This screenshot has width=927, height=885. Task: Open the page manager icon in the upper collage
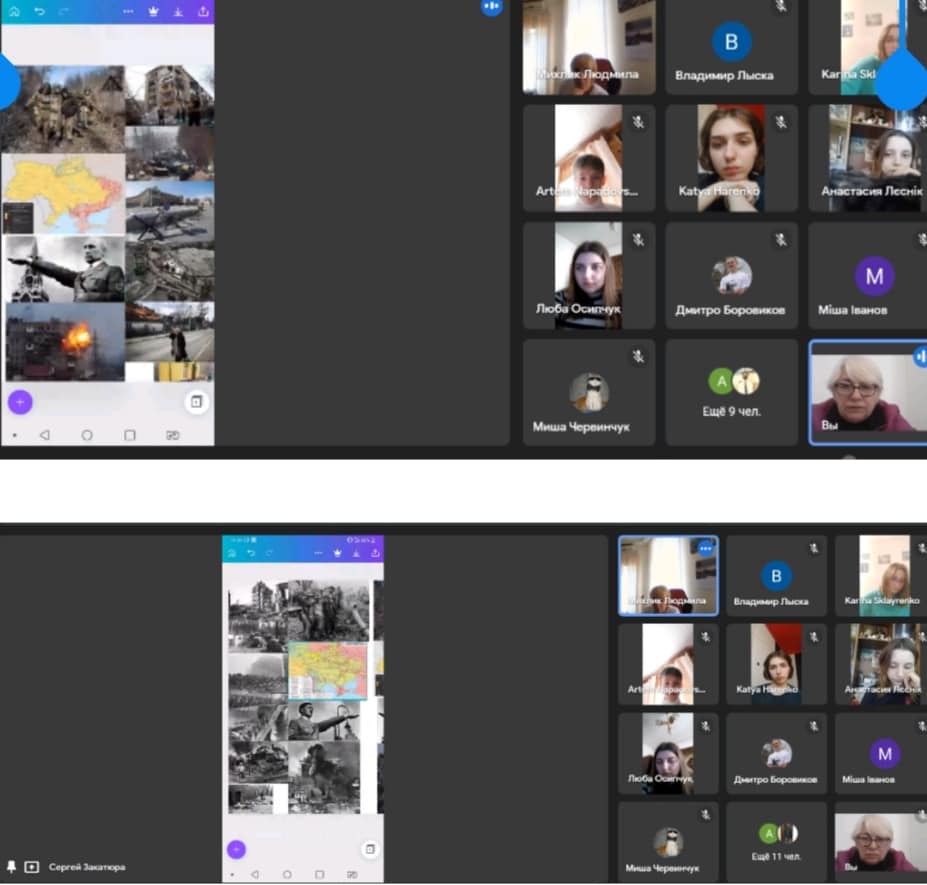coord(196,402)
